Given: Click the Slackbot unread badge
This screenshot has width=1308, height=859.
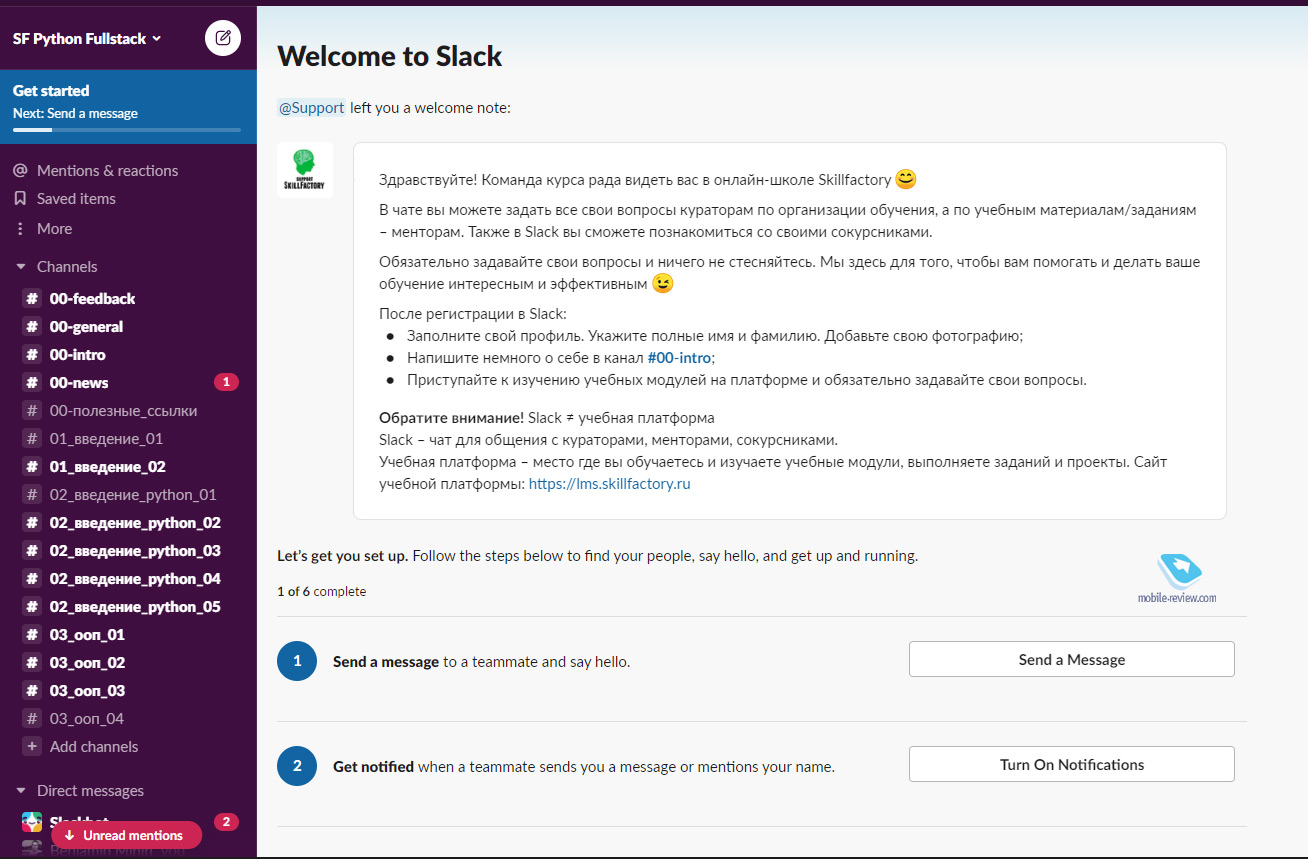Looking at the screenshot, I should click(226, 822).
